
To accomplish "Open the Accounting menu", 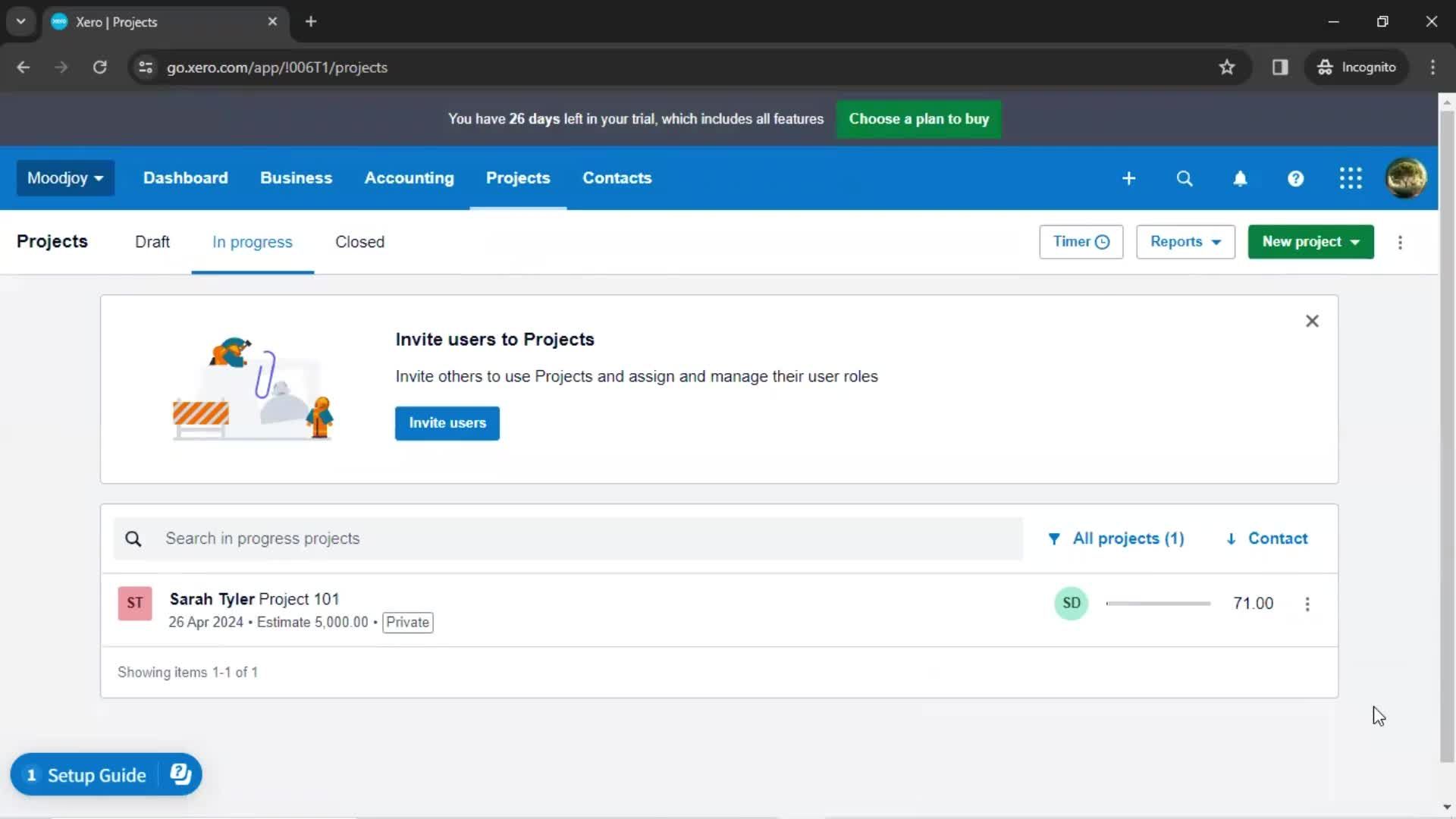I will [409, 178].
